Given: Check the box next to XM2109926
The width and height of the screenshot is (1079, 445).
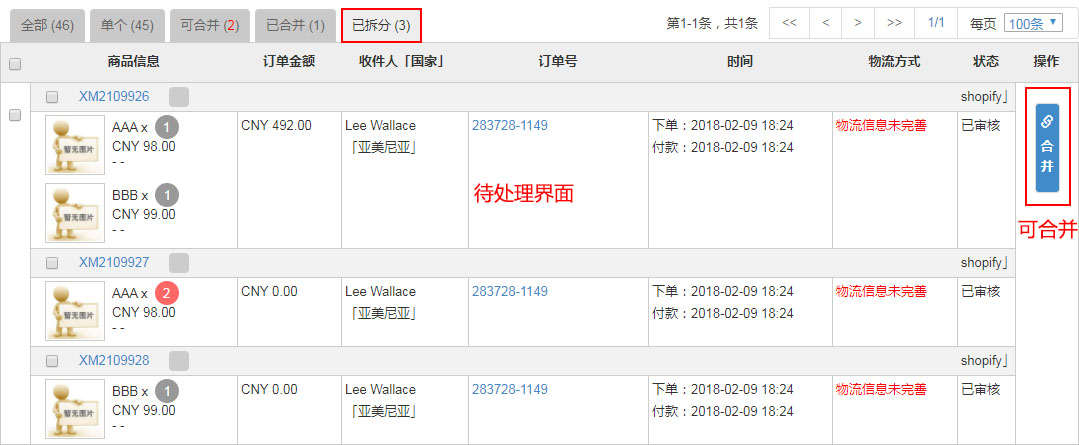Looking at the screenshot, I should coord(52,97).
